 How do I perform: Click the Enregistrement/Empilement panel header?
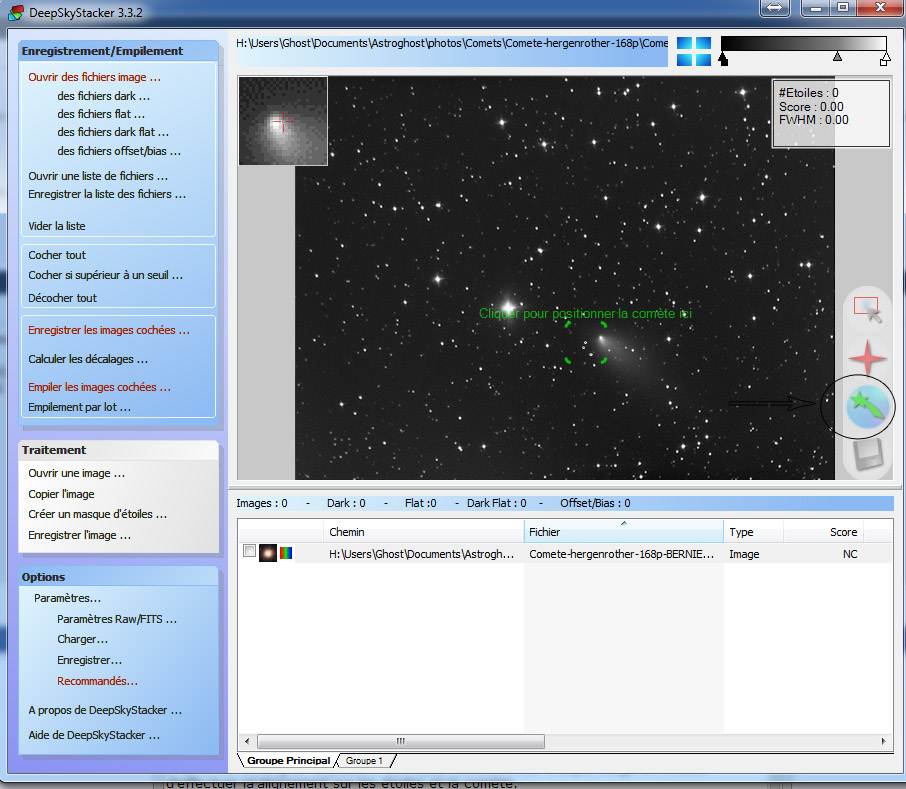[x=118, y=51]
